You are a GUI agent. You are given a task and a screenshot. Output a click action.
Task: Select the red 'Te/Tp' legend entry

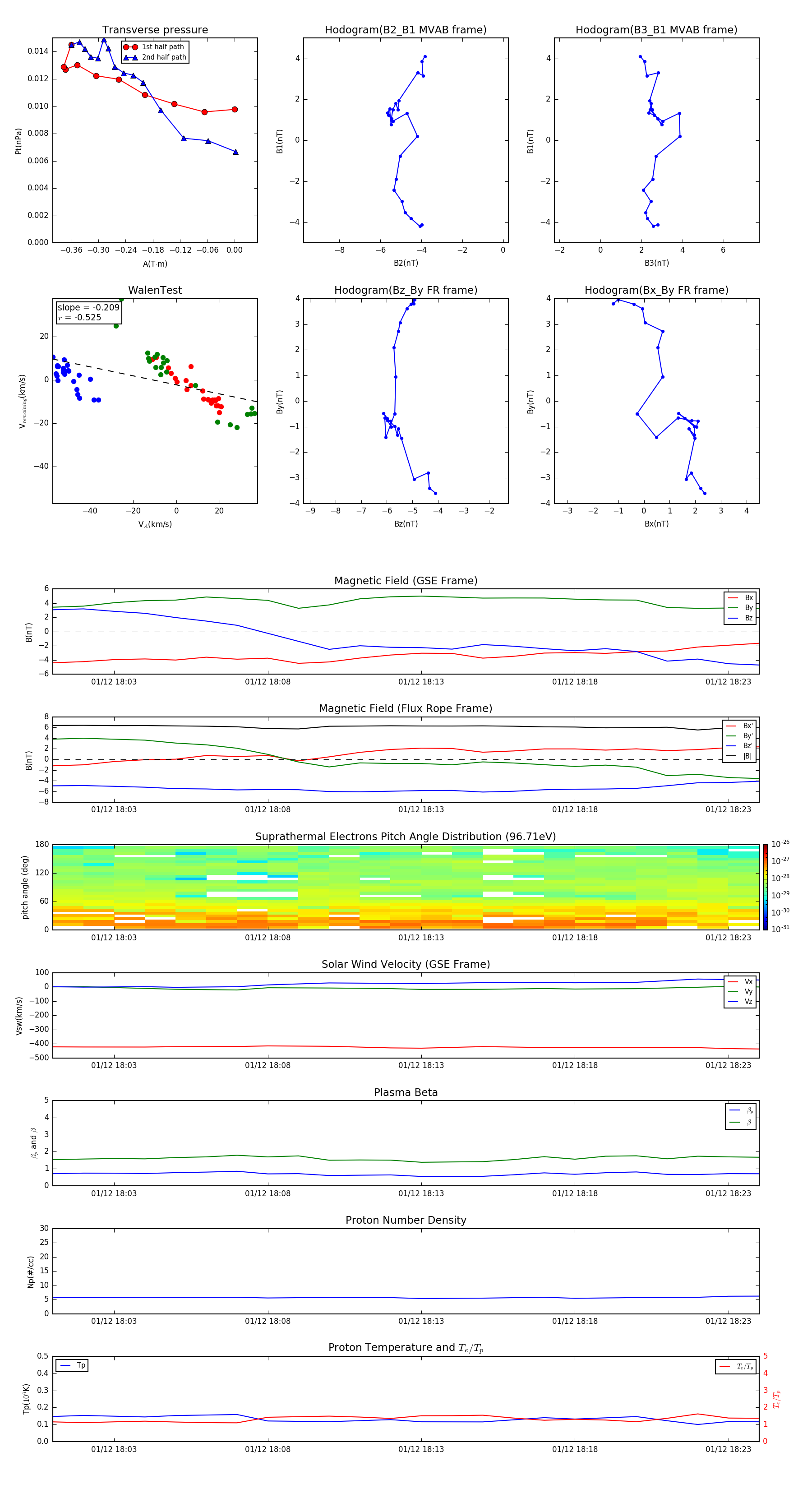tap(737, 1366)
